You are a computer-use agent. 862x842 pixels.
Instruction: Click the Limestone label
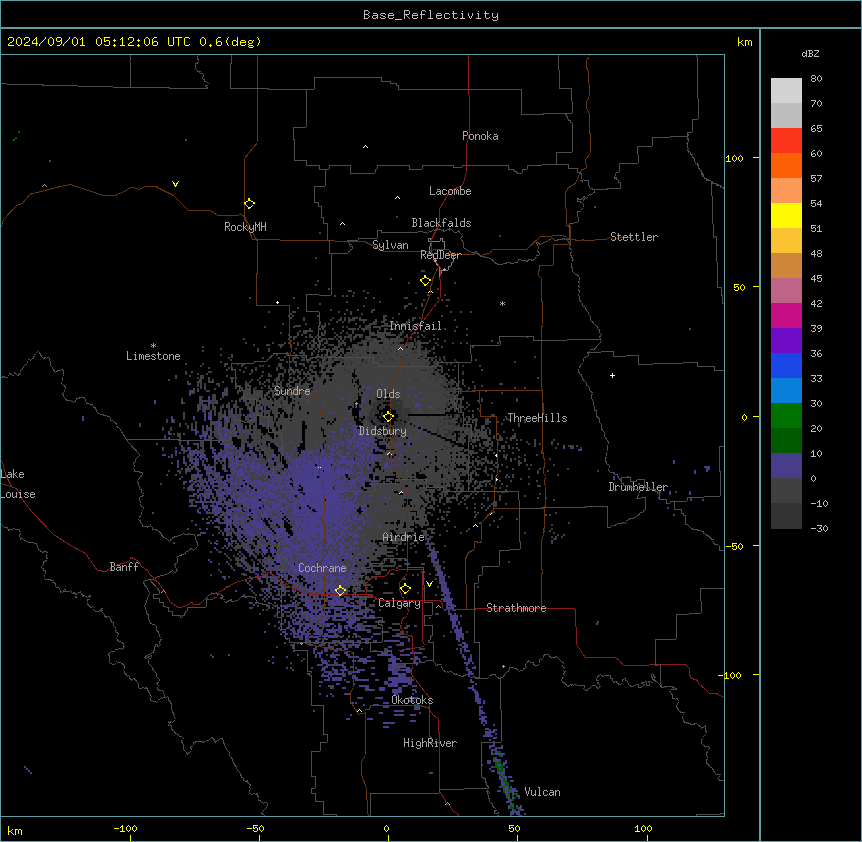(x=153, y=356)
